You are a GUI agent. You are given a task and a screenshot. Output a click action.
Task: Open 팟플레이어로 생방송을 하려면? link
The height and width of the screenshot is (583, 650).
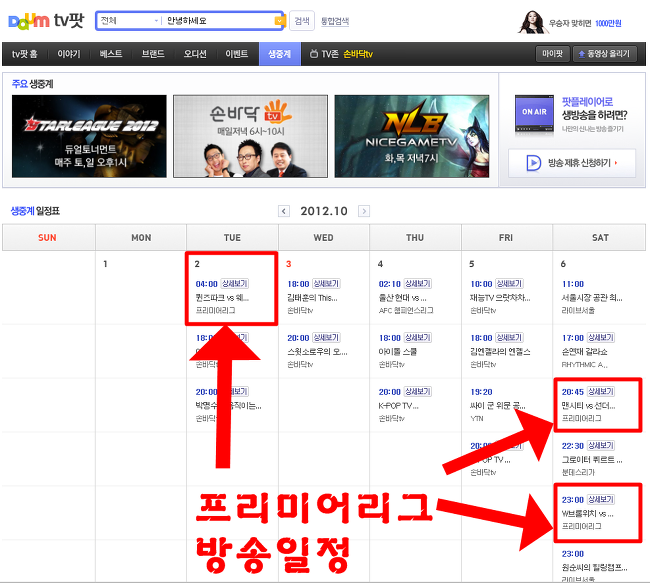594,108
